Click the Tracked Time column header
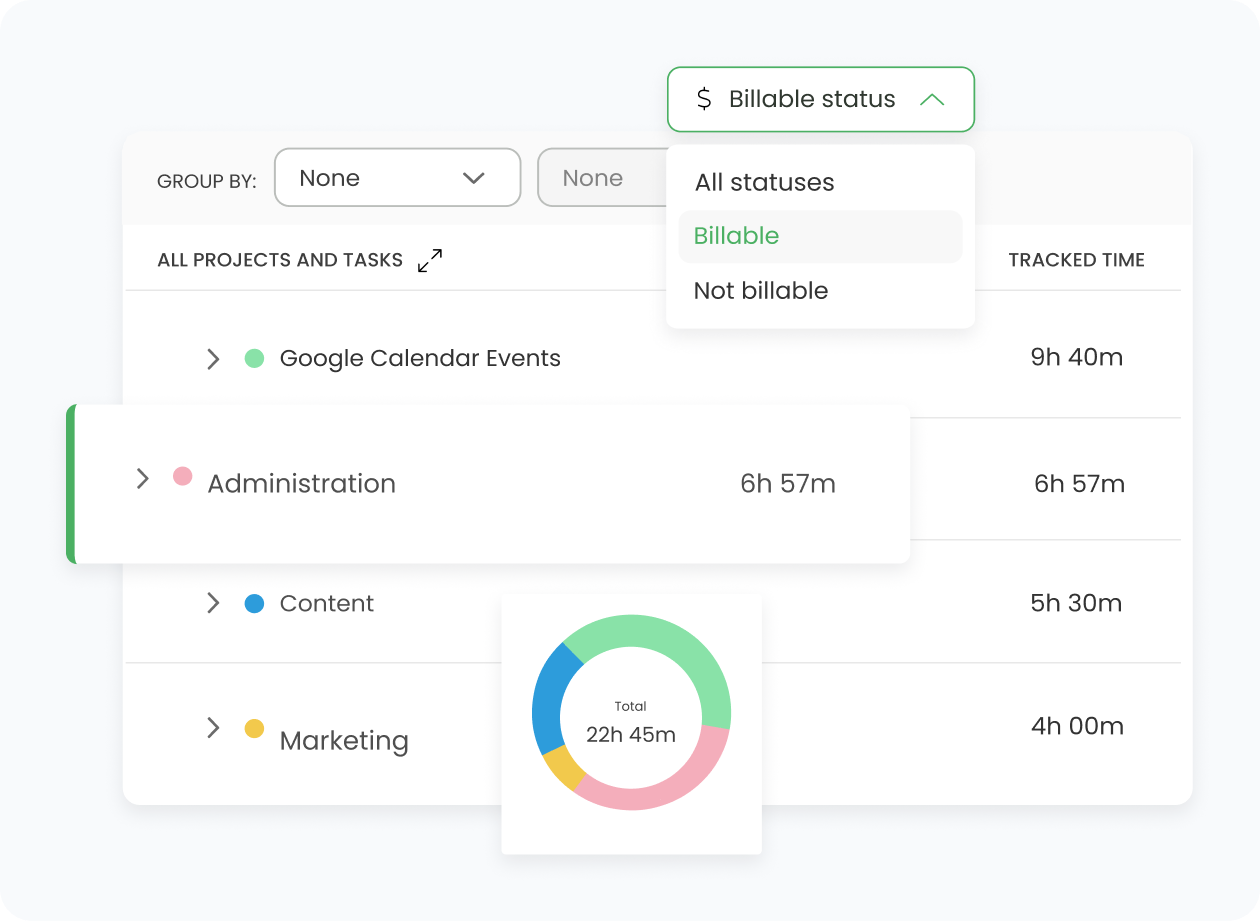Screen dimensions: 1260x921 coord(1076,260)
